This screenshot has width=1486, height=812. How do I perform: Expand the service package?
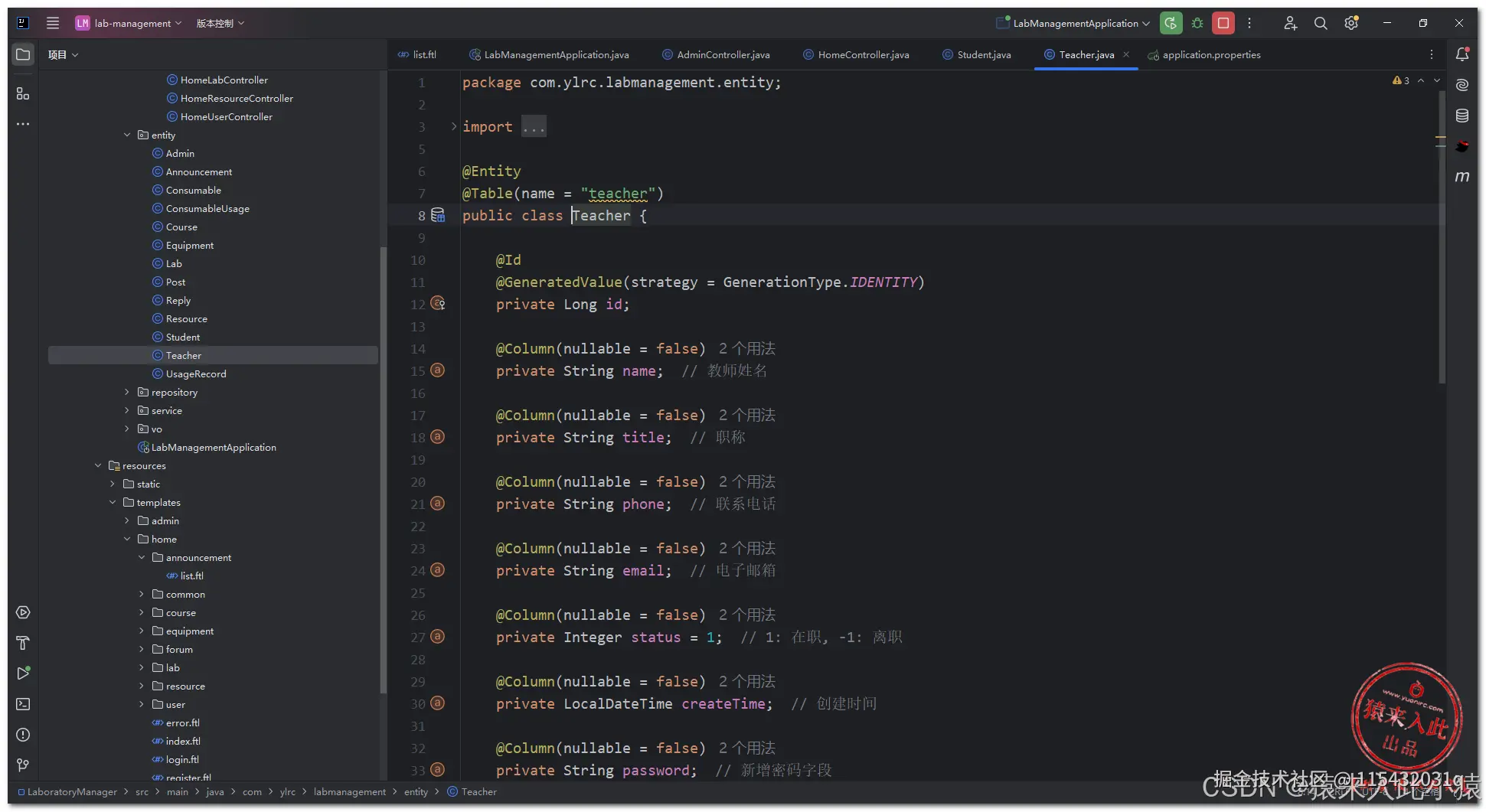pyautogui.click(x=127, y=411)
